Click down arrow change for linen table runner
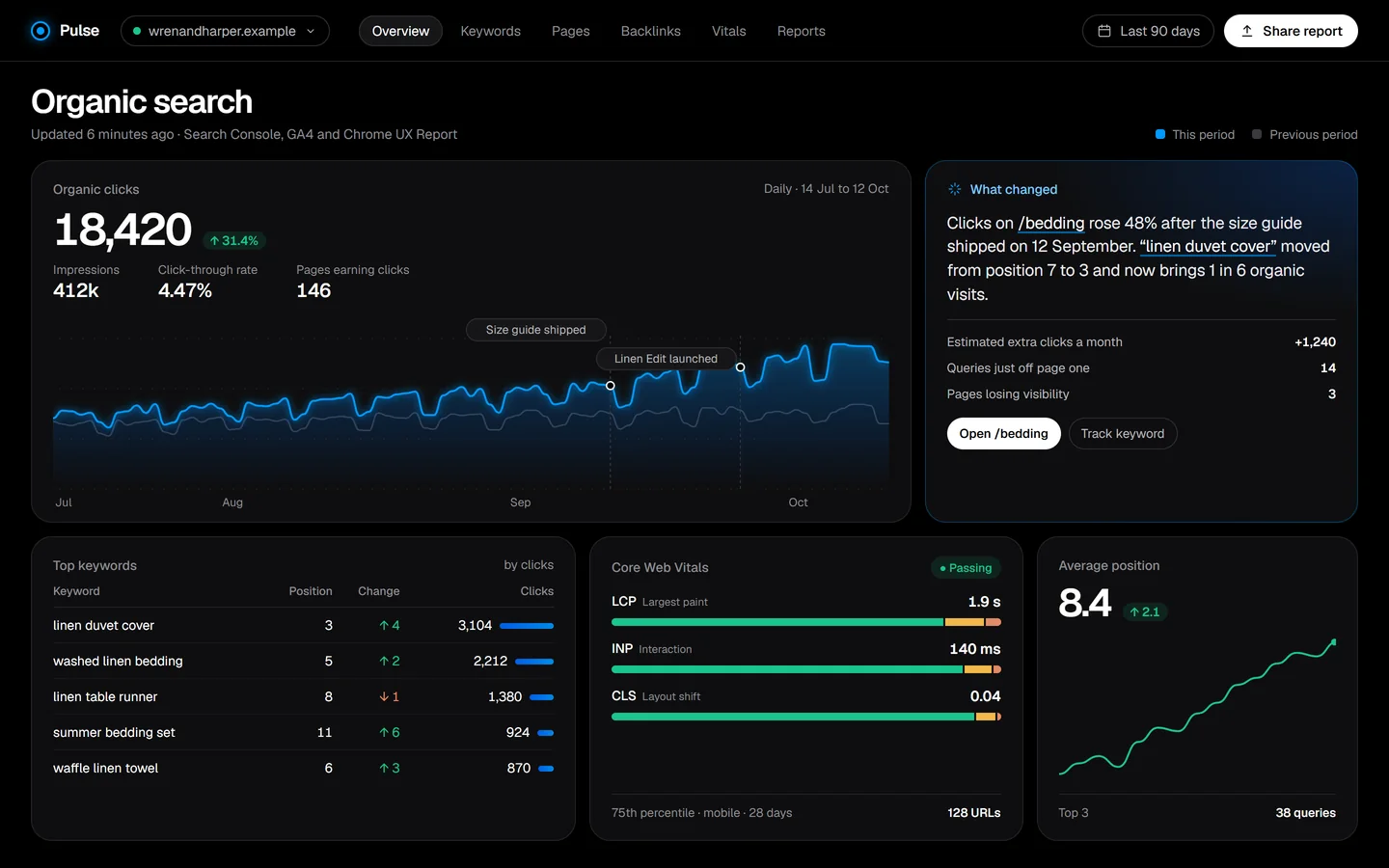The height and width of the screenshot is (868, 1389). coord(390,696)
